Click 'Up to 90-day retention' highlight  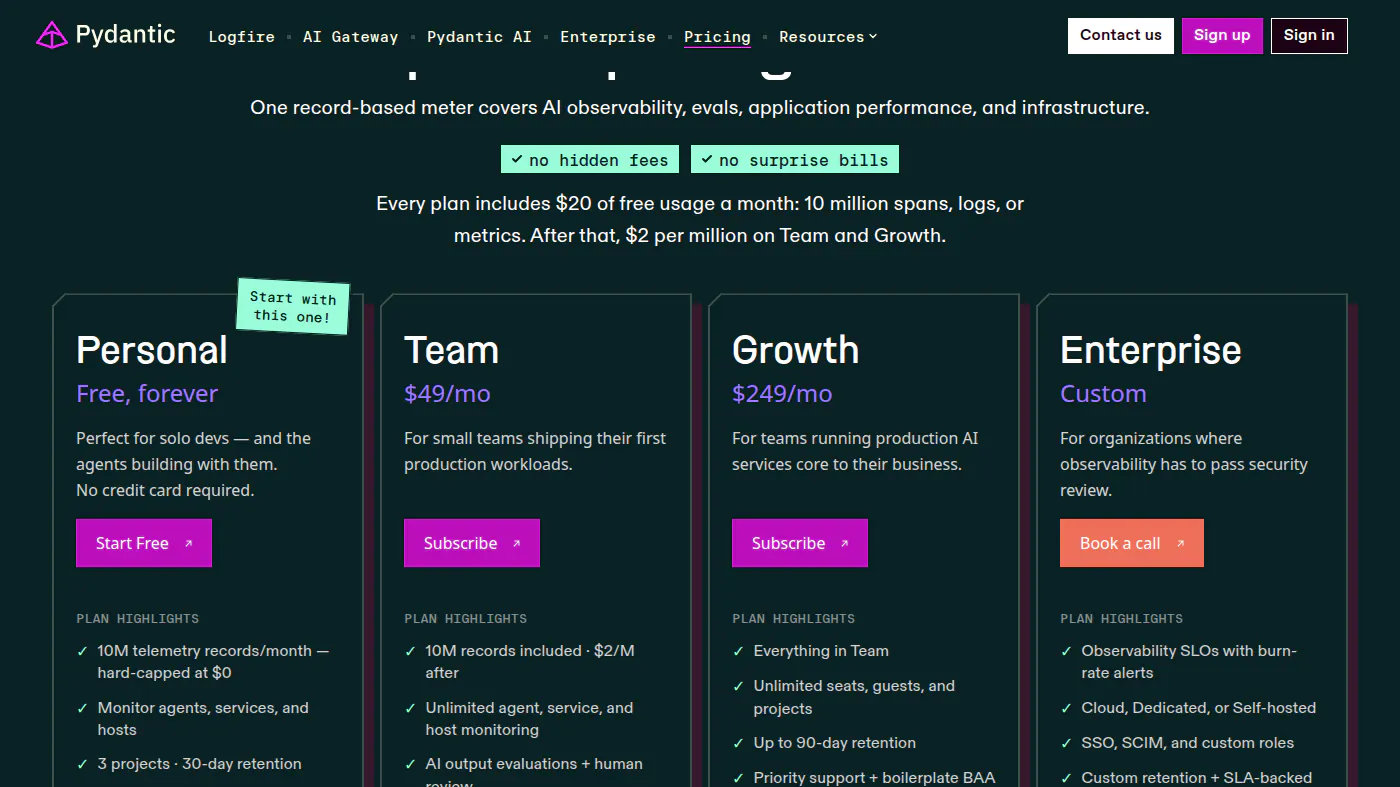(x=834, y=743)
